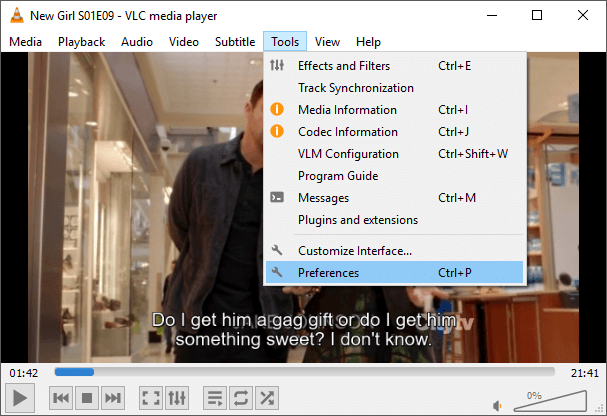This screenshot has height=416, width=607.
Task: Click the orange Media Information icon
Action: point(277,110)
